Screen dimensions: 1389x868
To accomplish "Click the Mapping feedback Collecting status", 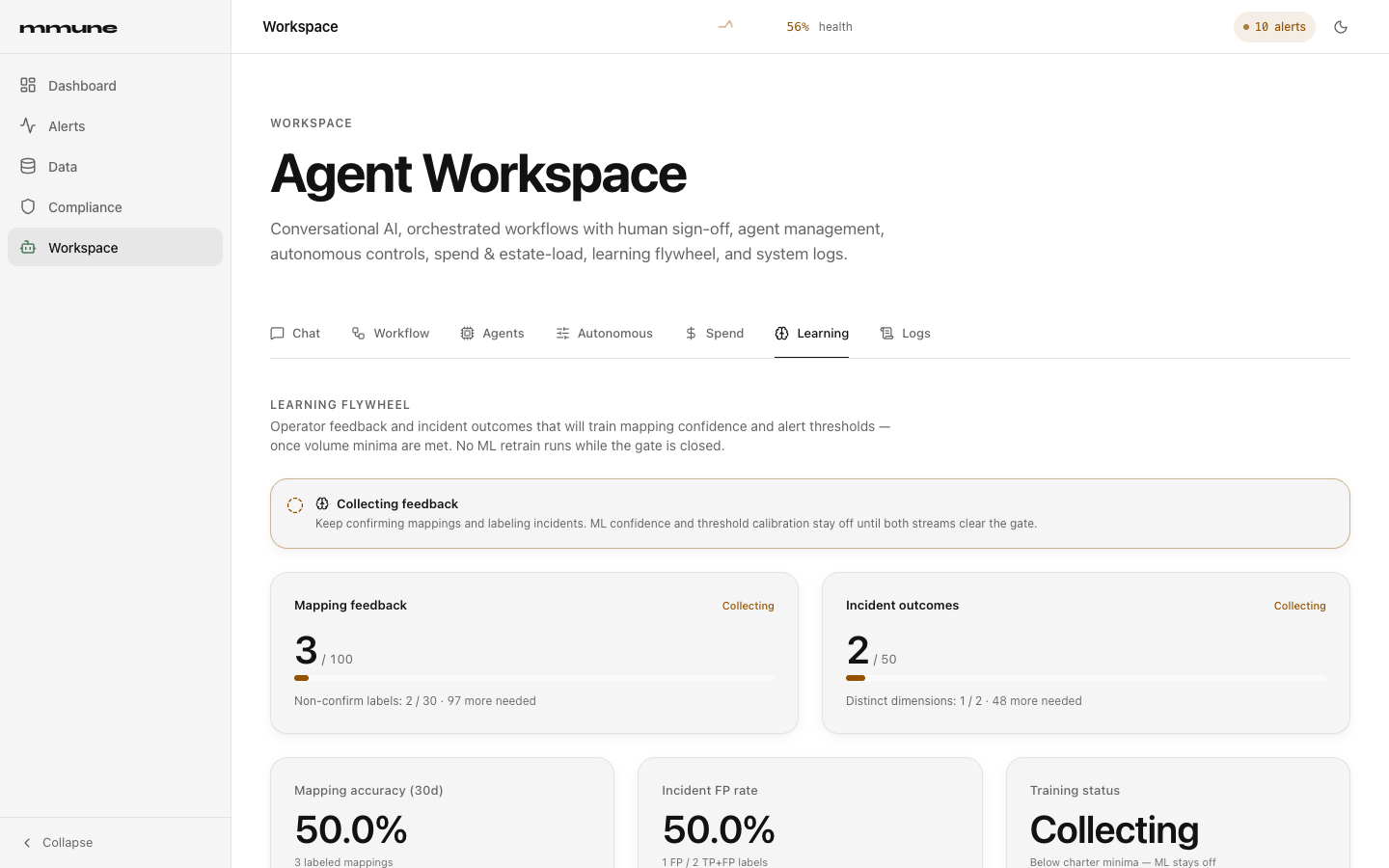I will click(748, 606).
